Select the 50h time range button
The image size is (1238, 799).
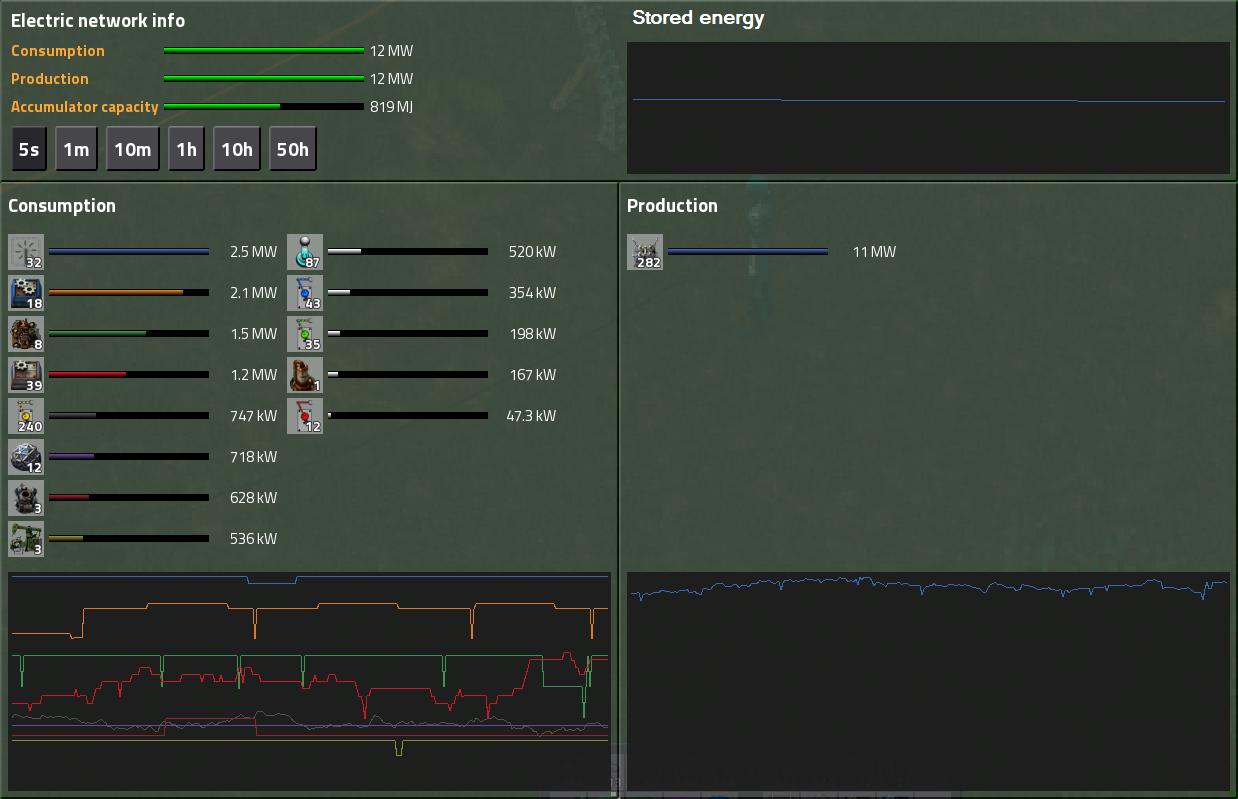(x=293, y=150)
